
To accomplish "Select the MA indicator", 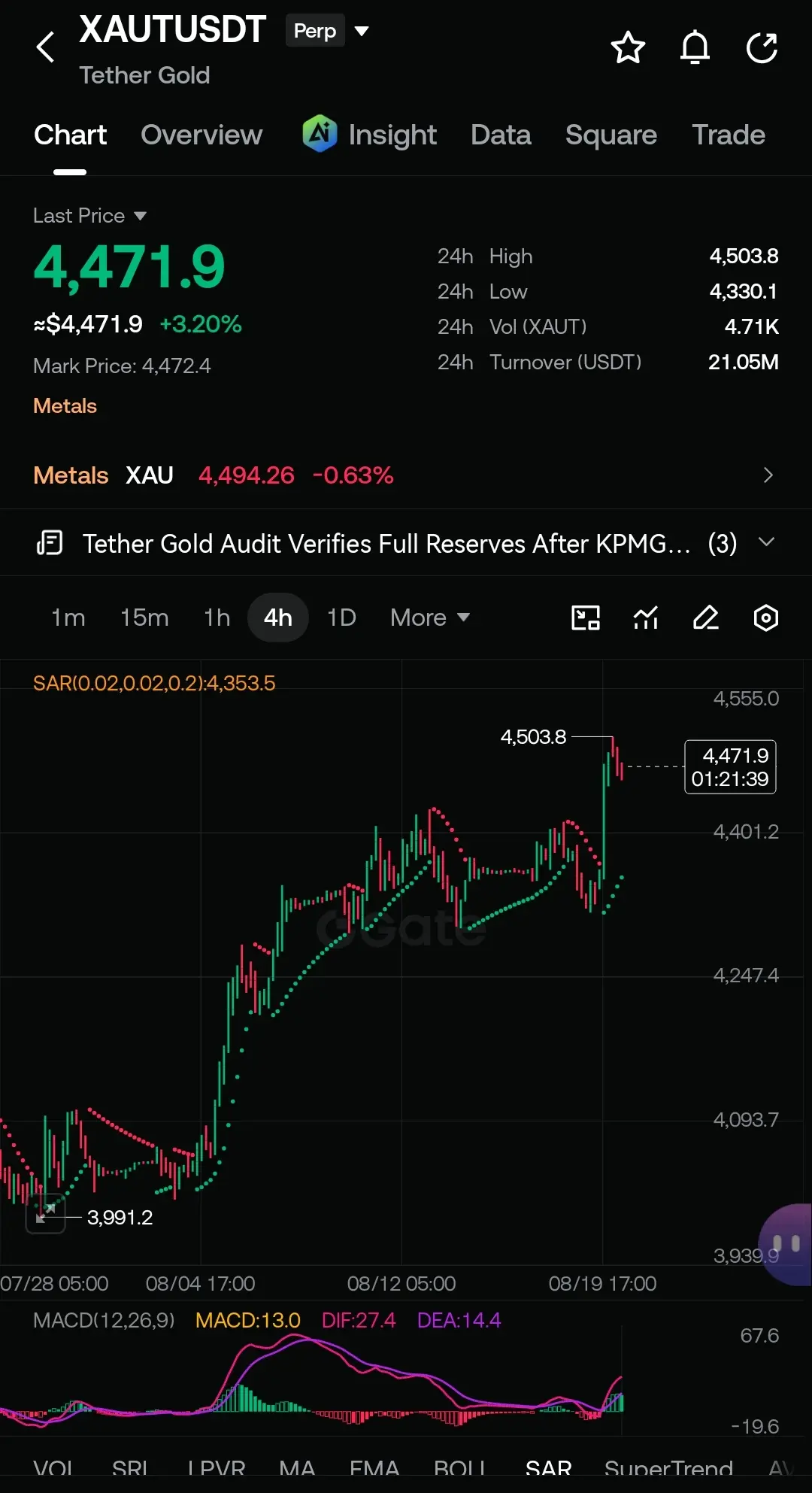I will tap(297, 1470).
